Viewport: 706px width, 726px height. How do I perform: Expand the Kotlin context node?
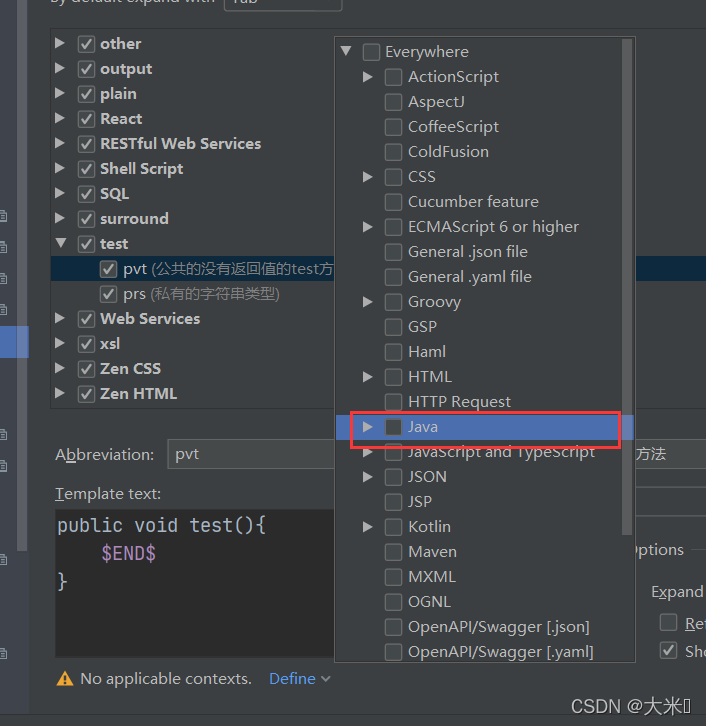(368, 527)
